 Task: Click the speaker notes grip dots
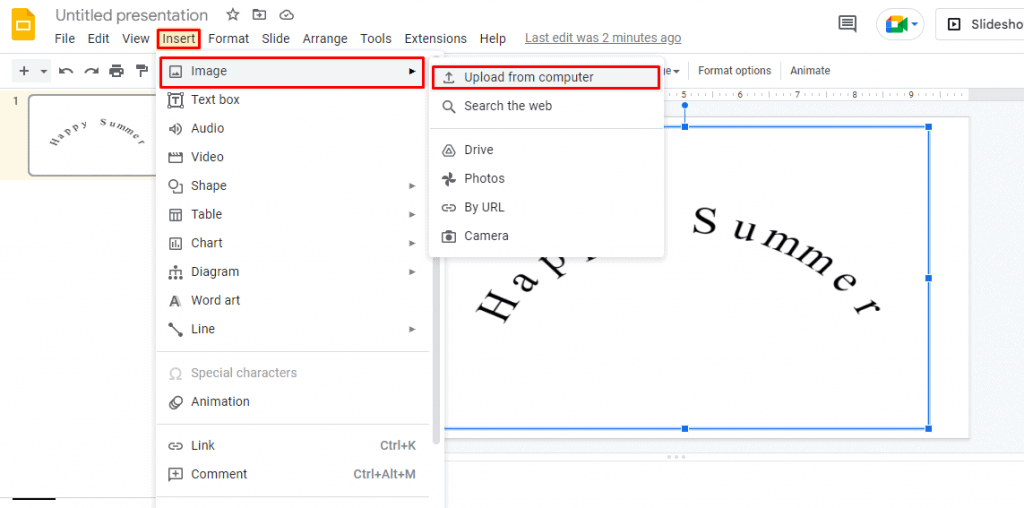pyautogui.click(x=676, y=457)
